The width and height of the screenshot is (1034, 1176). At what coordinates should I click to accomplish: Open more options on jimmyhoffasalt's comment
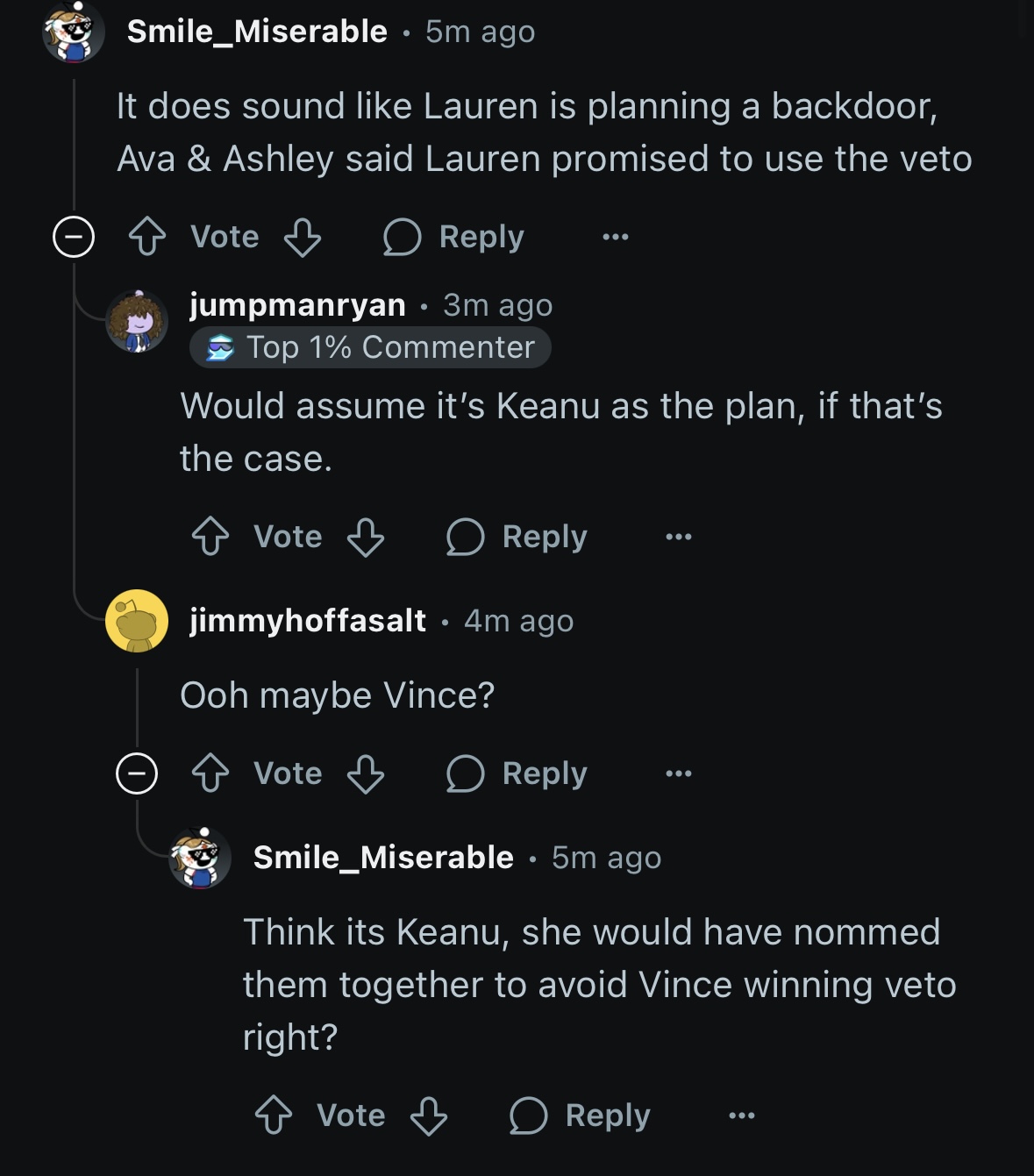click(x=678, y=773)
